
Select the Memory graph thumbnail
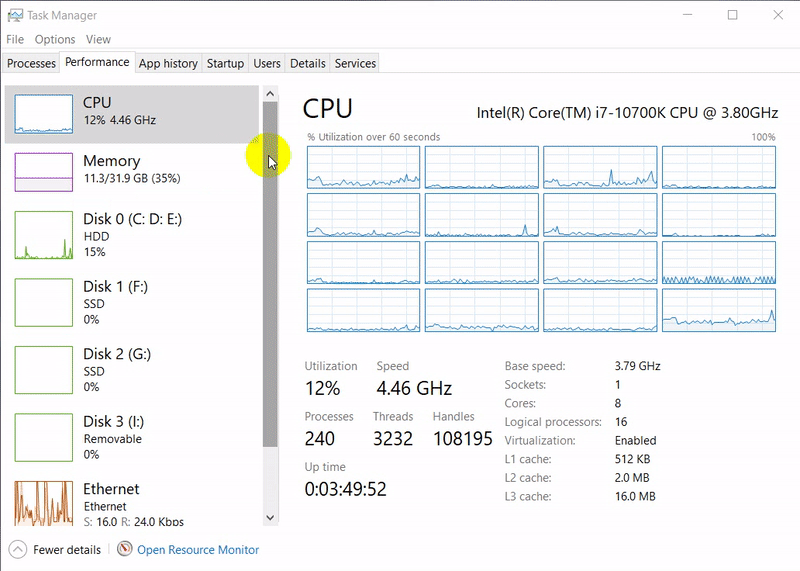tap(44, 172)
